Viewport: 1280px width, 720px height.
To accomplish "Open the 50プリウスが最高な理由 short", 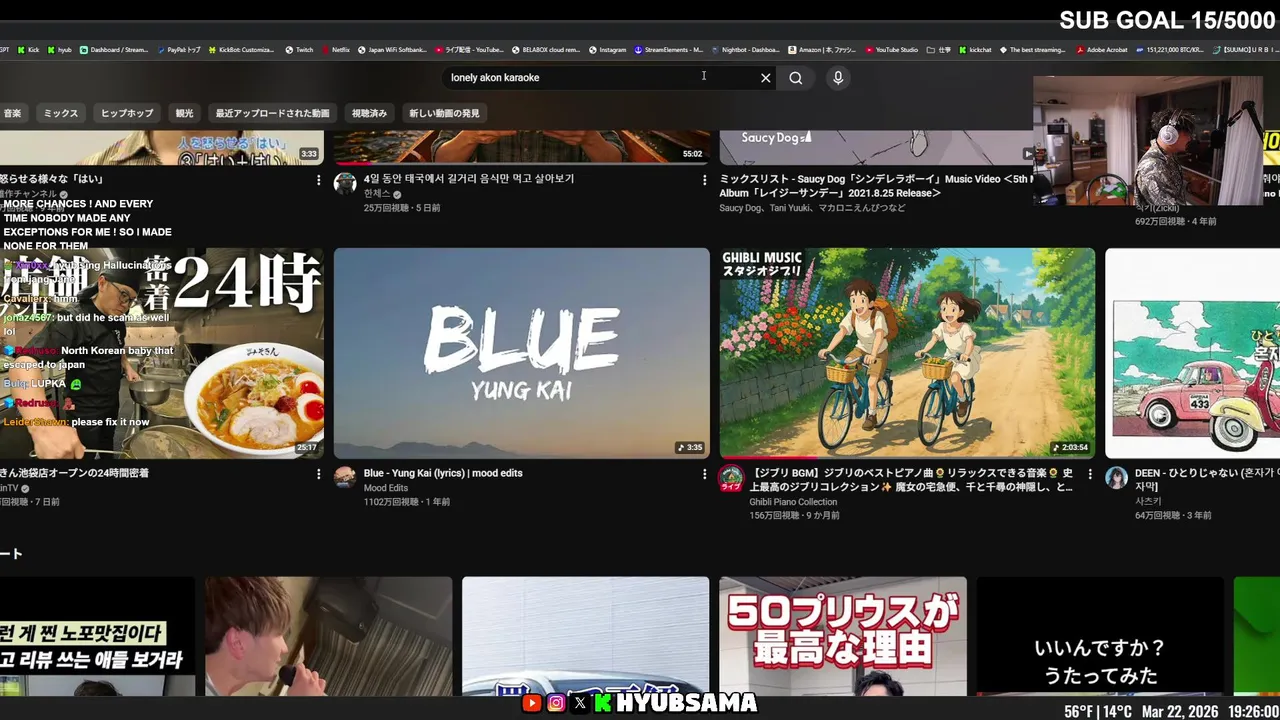I will 843,636.
